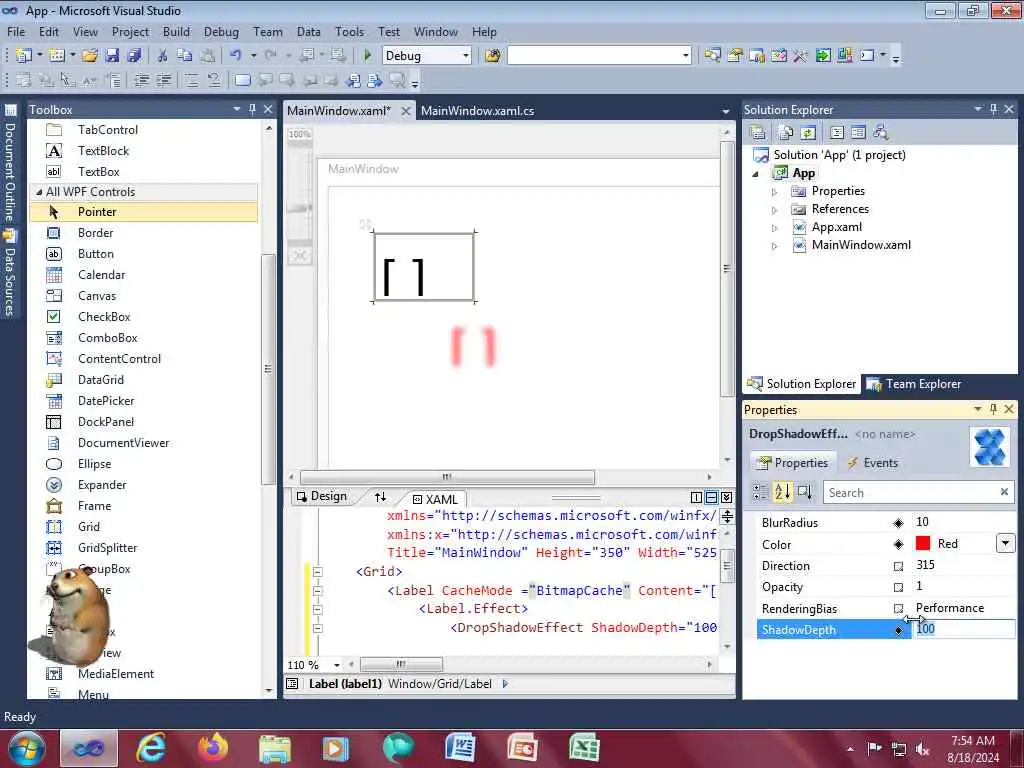Click the Windows Start button
Viewport: 1024px width, 768px height.
(x=26, y=748)
